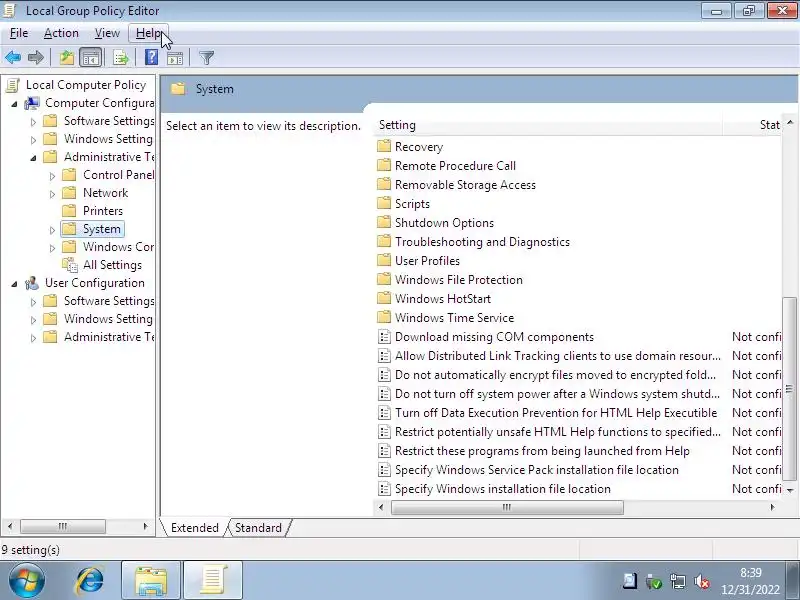The height and width of the screenshot is (600, 800).
Task: Open Windows Explorer from the taskbar
Action: [151, 581]
